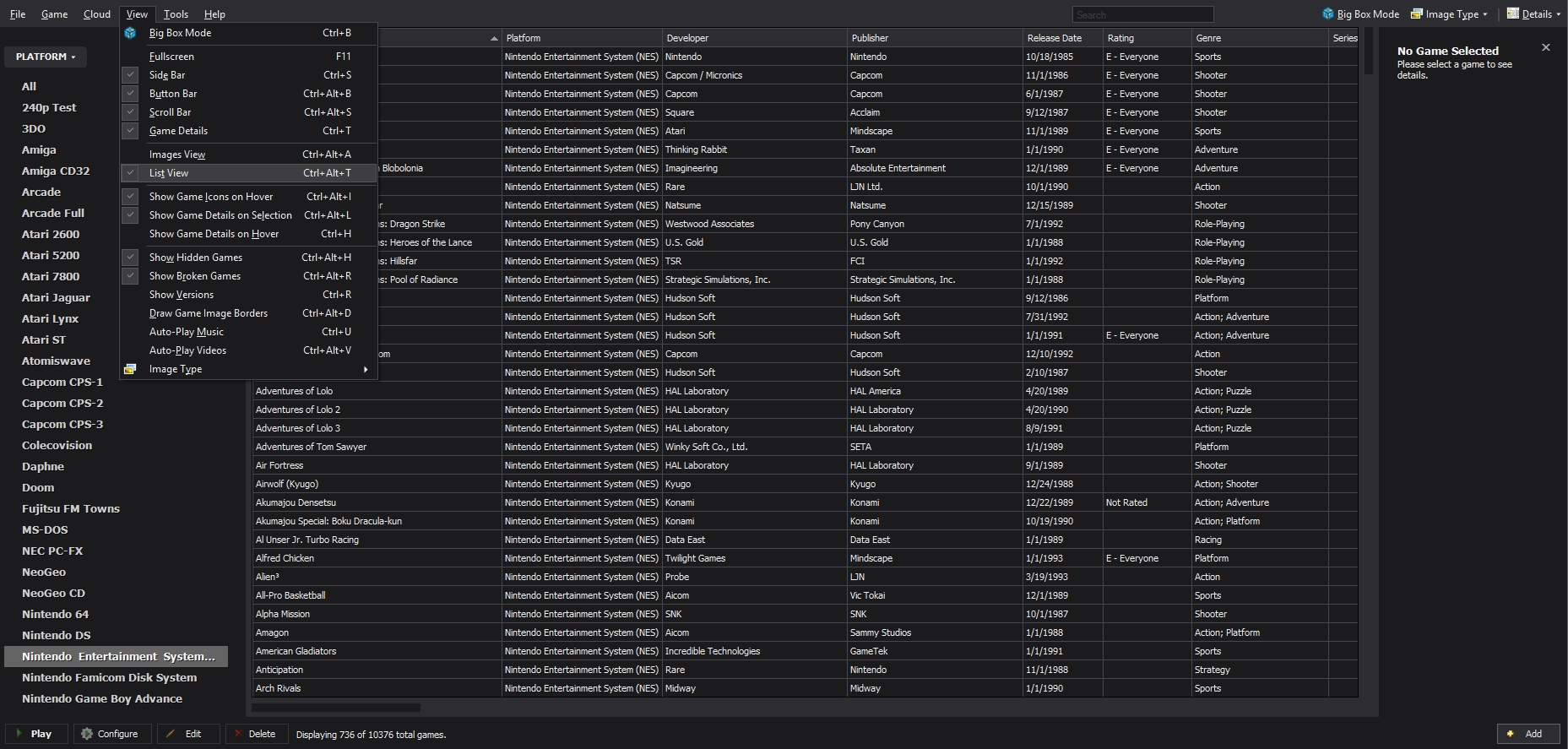Toggle Show Game Icons on Hover
This screenshot has height=749, width=1568.
(x=249, y=197)
